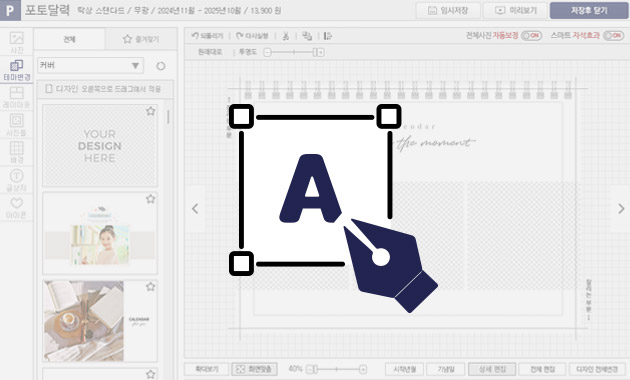The width and height of the screenshot is (630, 380).
Task: Click the 임시저장 temporary save button
Action: pos(448,10)
